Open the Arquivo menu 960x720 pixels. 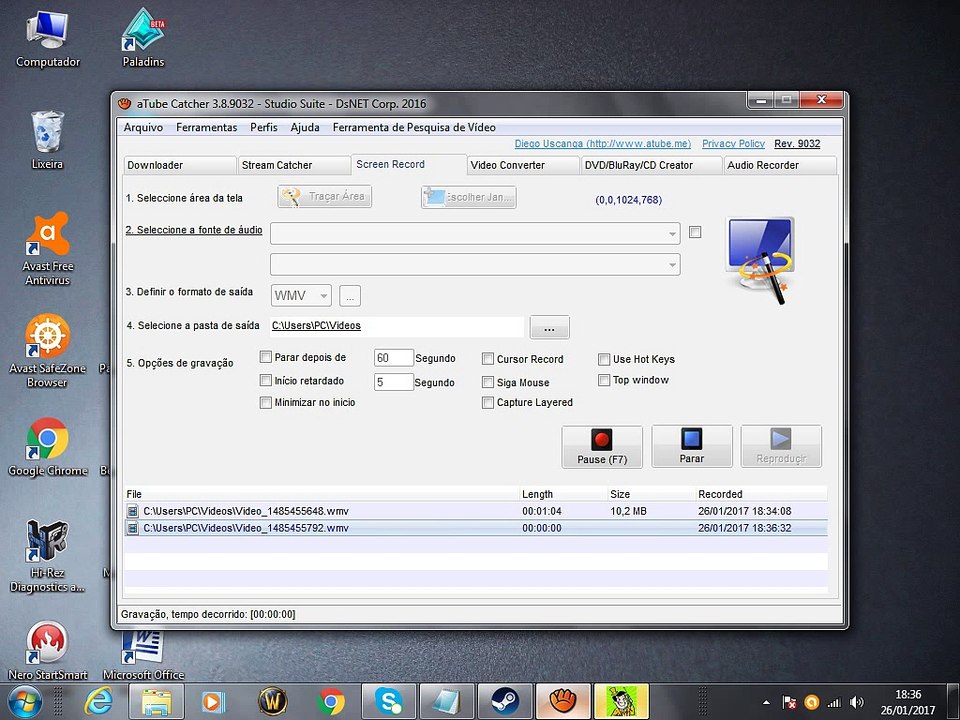[143, 127]
